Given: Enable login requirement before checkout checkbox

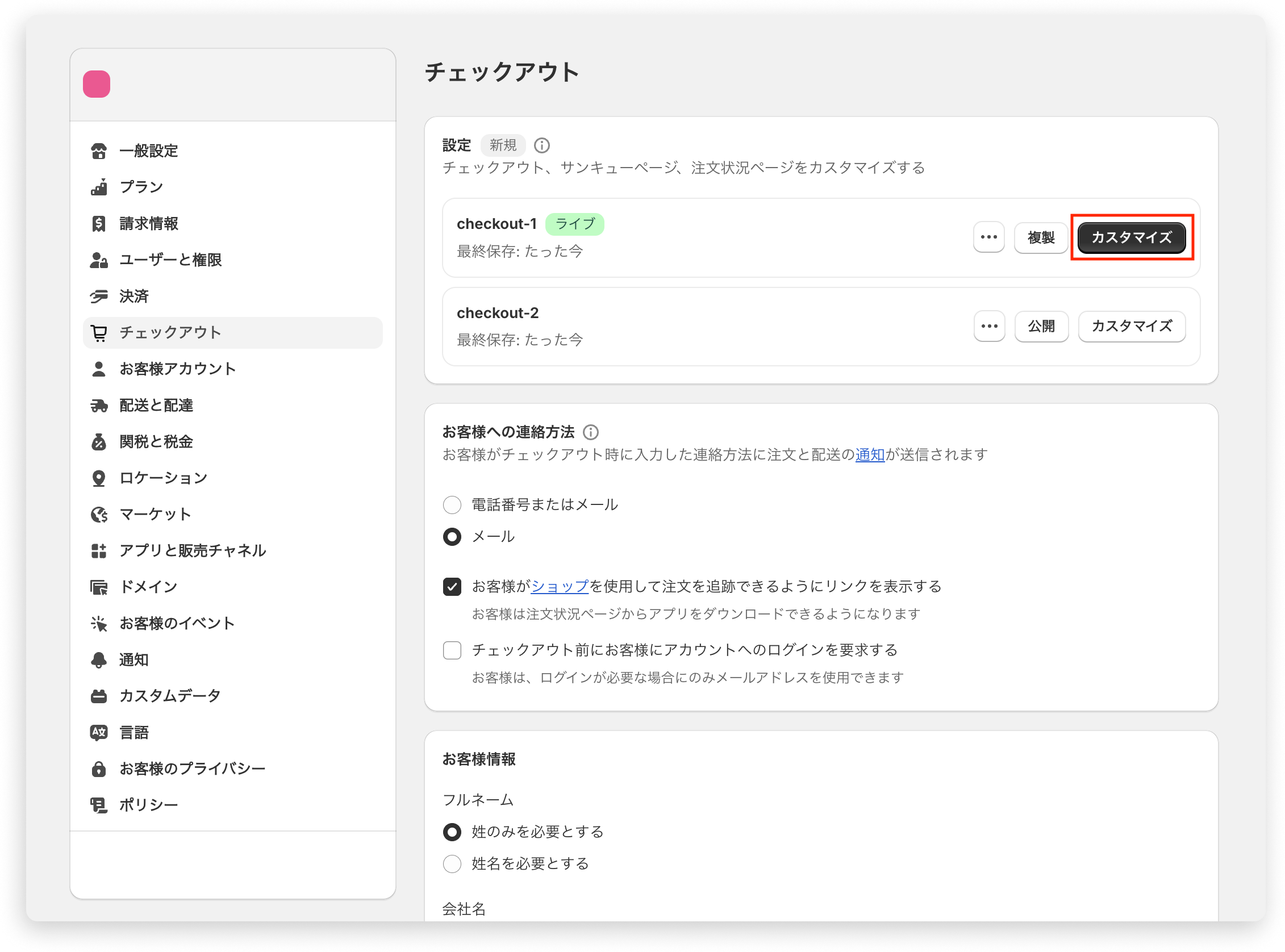Looking at the screenshot, I should tap(452, 650).
